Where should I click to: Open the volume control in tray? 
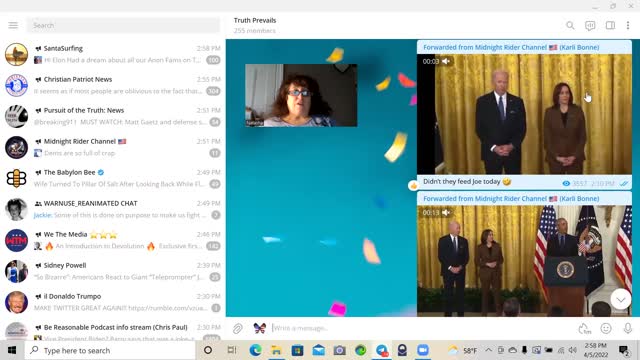pyautogui.click(x=573, y=350)
